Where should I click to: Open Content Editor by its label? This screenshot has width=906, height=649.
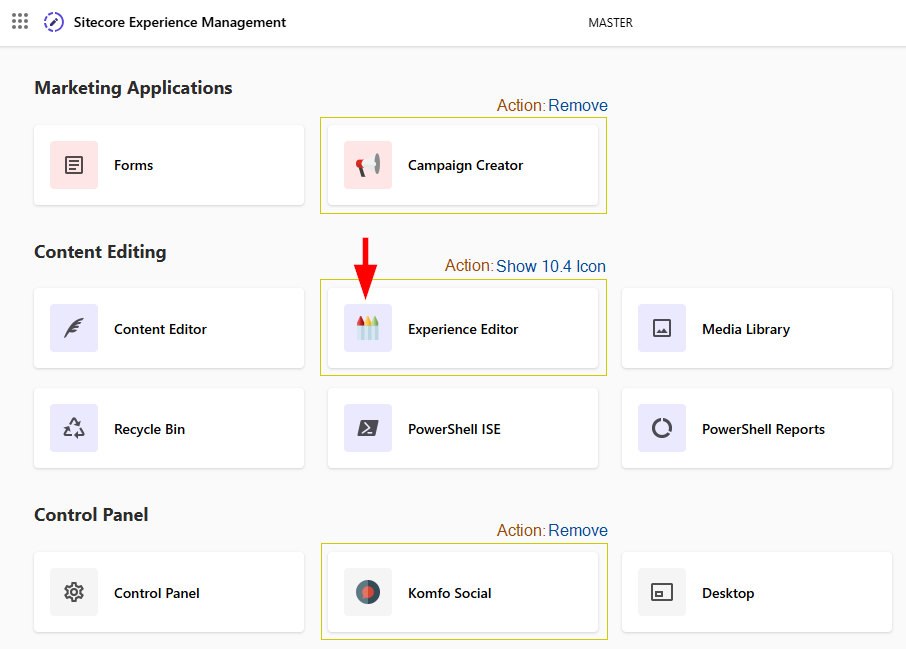(x=160, y=329)
